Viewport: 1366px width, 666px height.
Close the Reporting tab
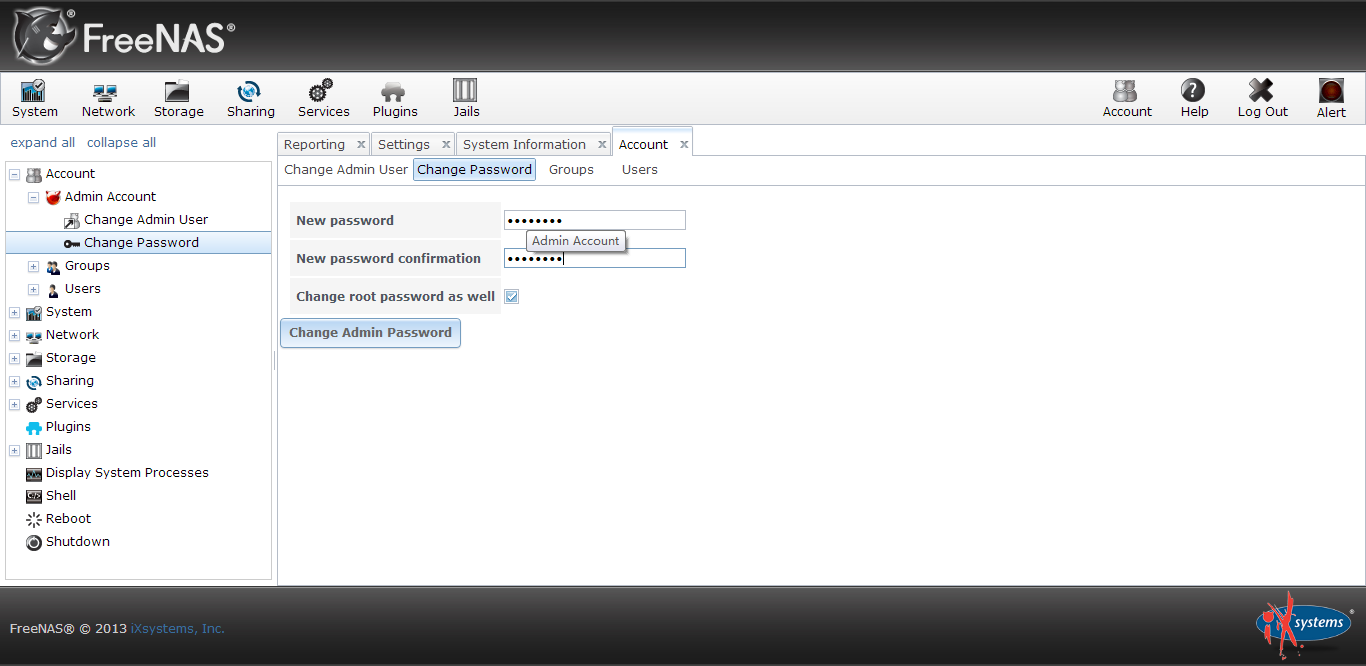click(x=361, y=145)
